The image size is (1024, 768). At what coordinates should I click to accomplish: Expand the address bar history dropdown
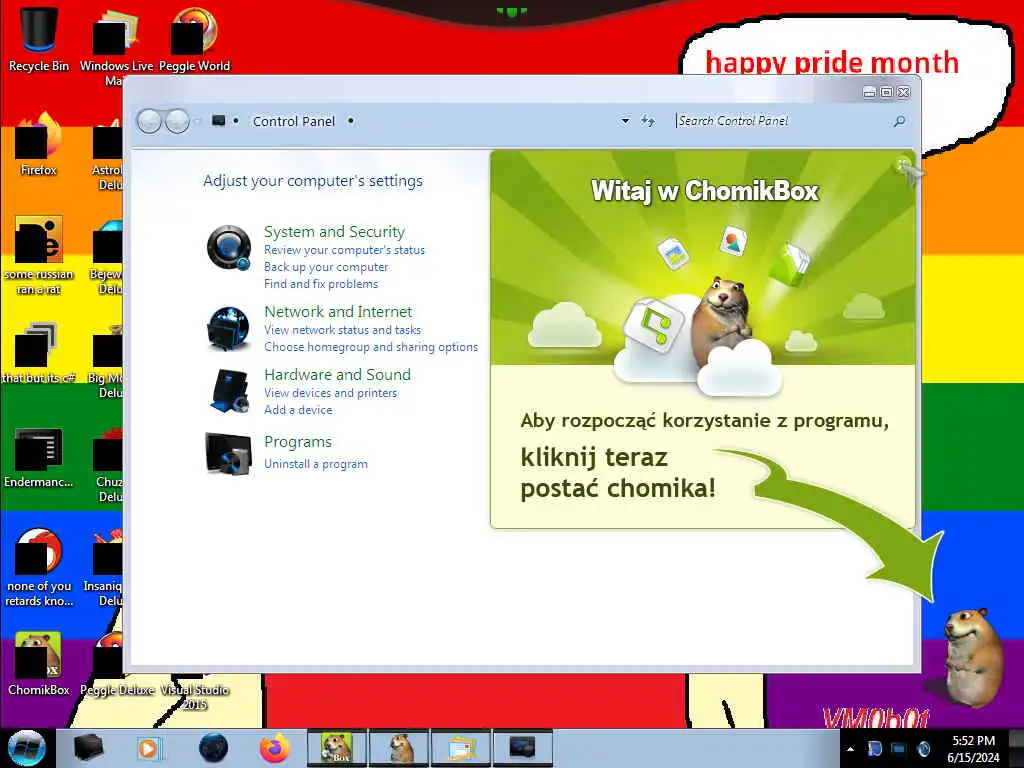tap(625, 121)
